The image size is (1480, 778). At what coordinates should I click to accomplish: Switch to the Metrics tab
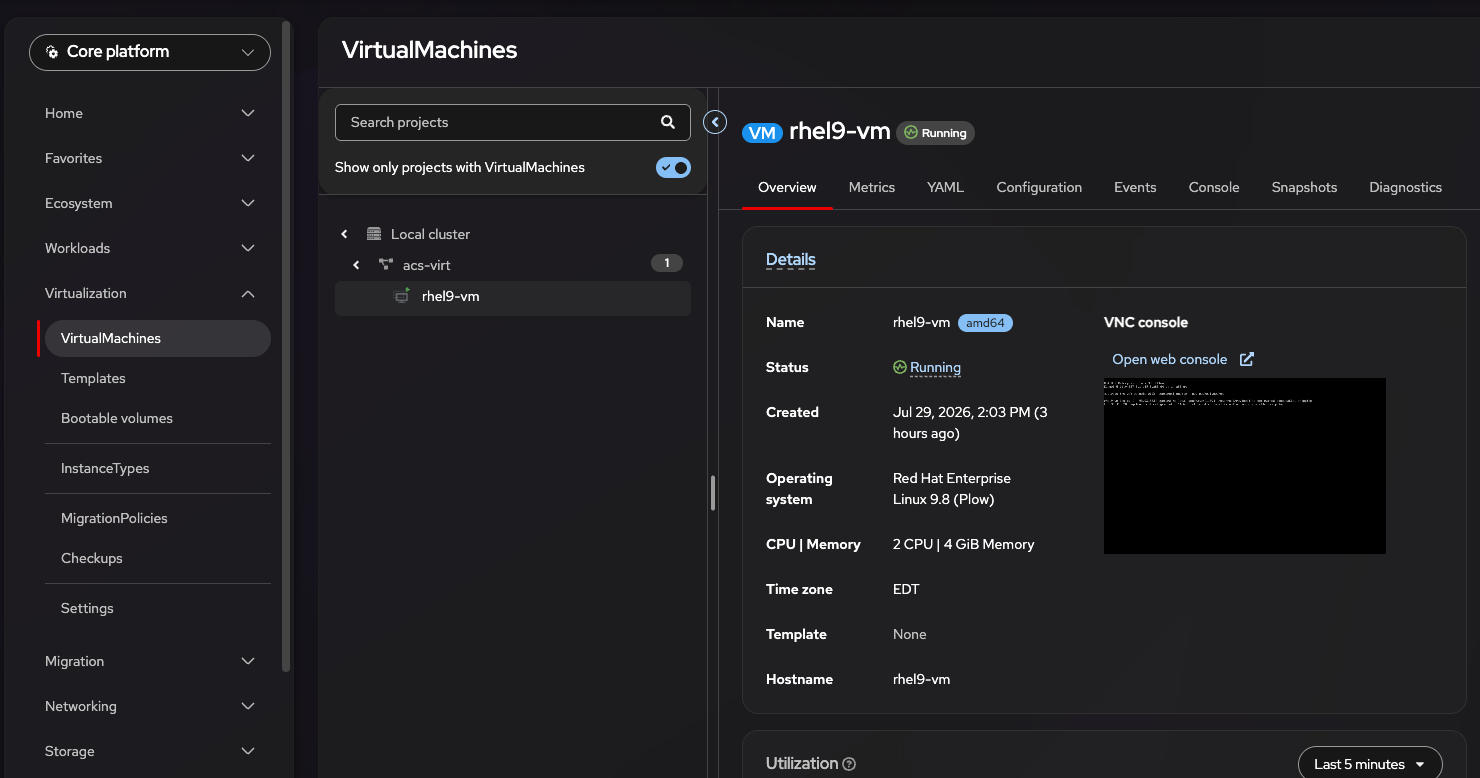[x=872, y=187]
